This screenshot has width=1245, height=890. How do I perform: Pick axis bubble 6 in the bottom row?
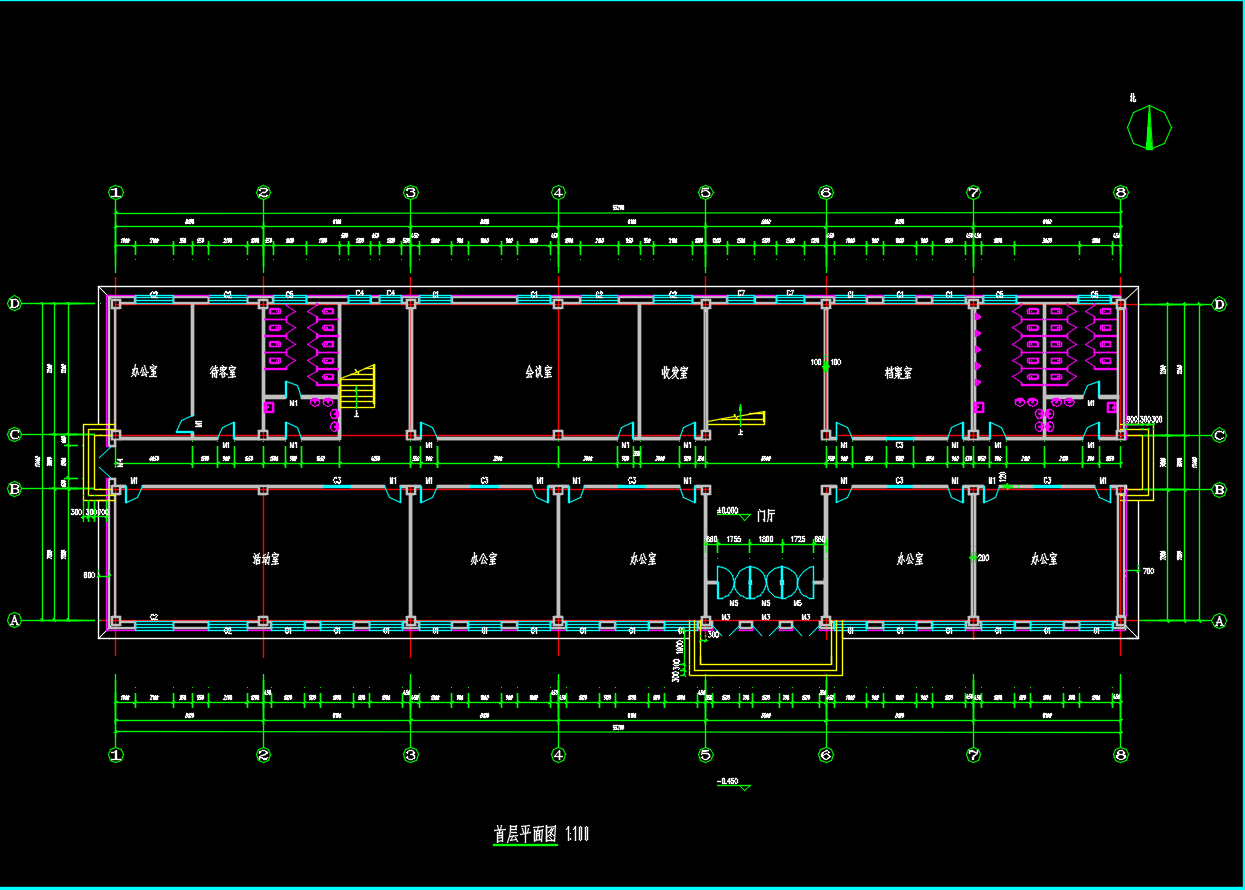tap(826, 755)
